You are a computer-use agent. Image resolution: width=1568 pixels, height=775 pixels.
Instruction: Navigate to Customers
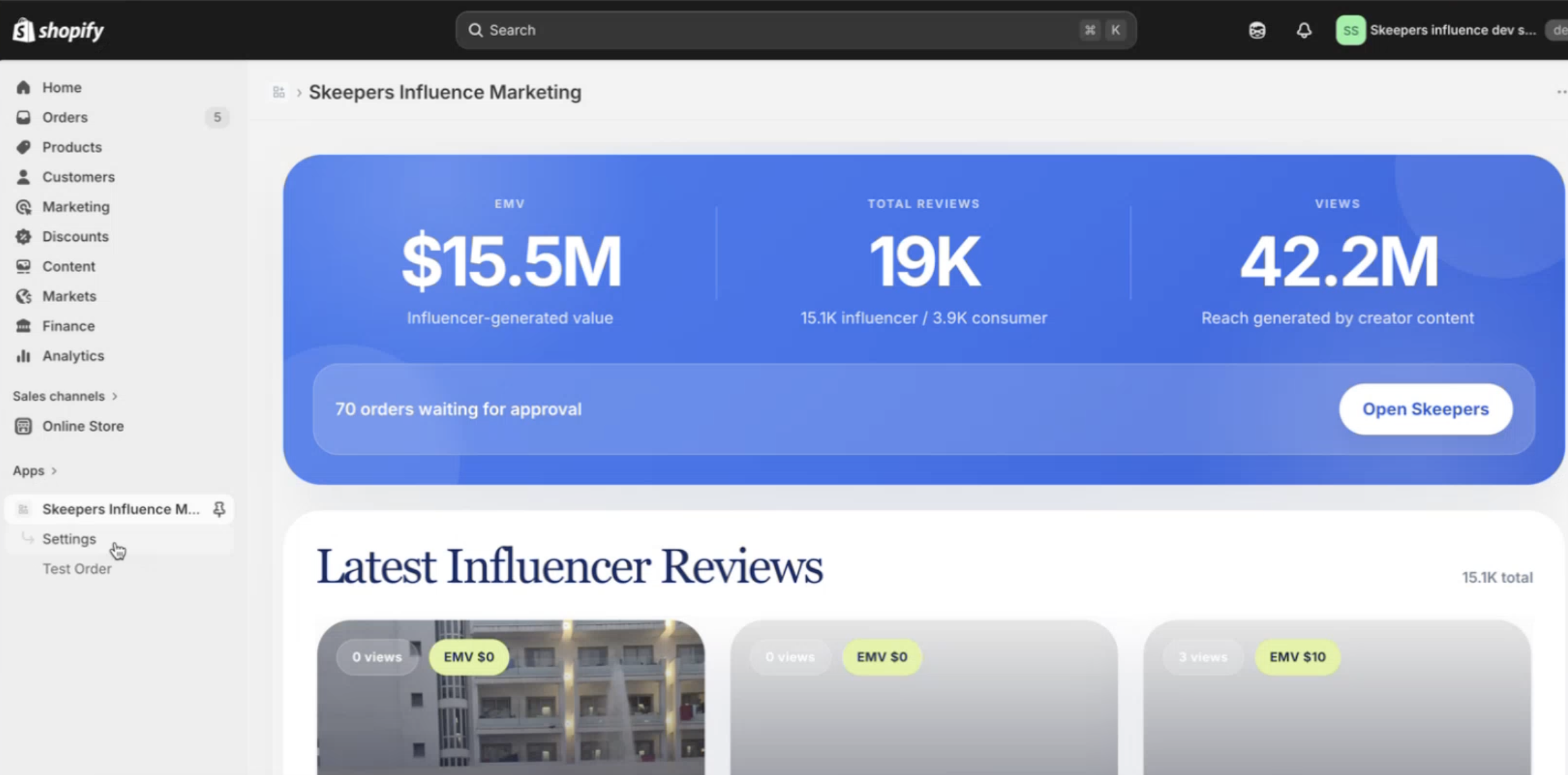78,176
